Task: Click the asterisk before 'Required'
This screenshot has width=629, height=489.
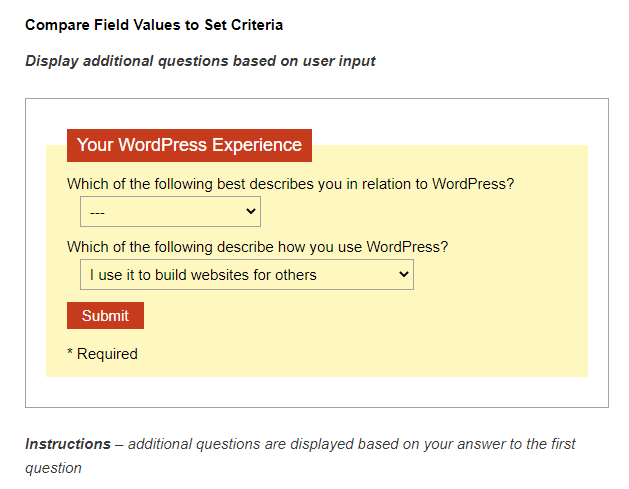Action: pos(70,353)
